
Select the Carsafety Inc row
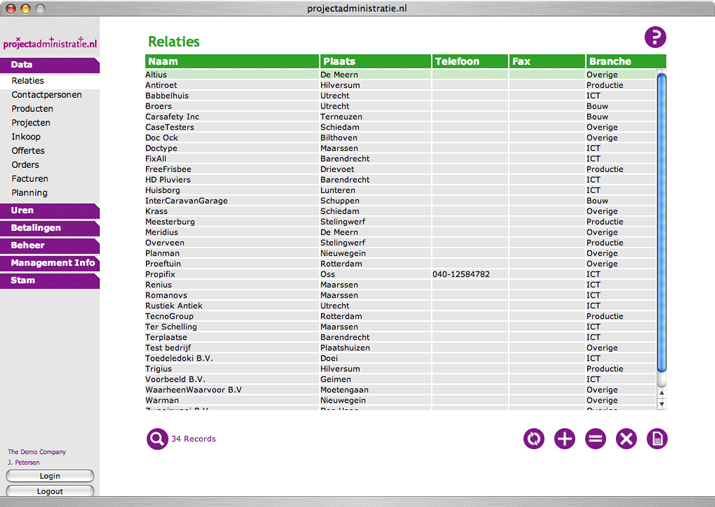coord(400,117)
